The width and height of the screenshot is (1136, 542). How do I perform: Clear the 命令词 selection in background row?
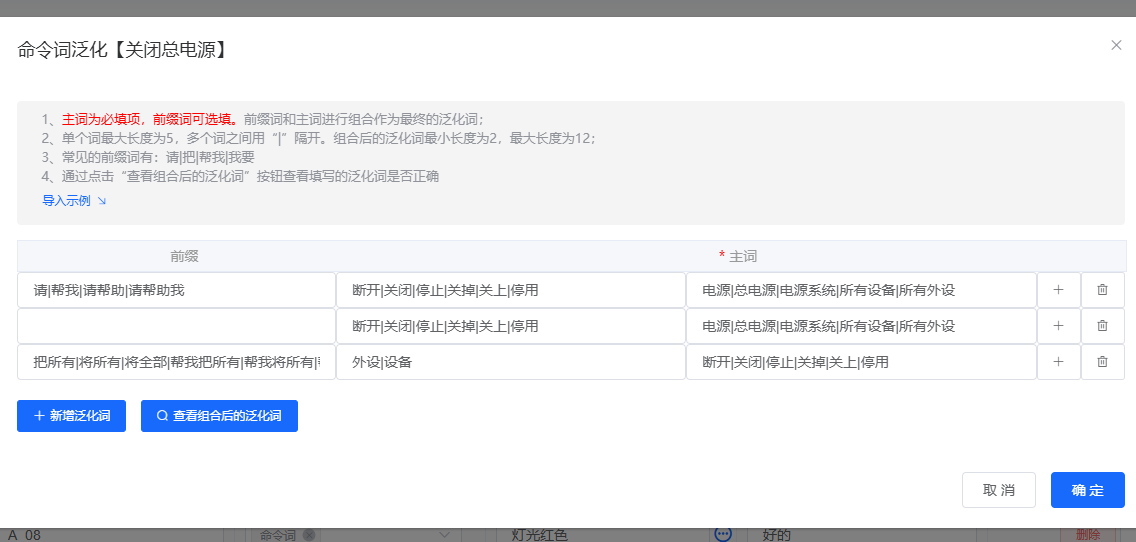309,535
